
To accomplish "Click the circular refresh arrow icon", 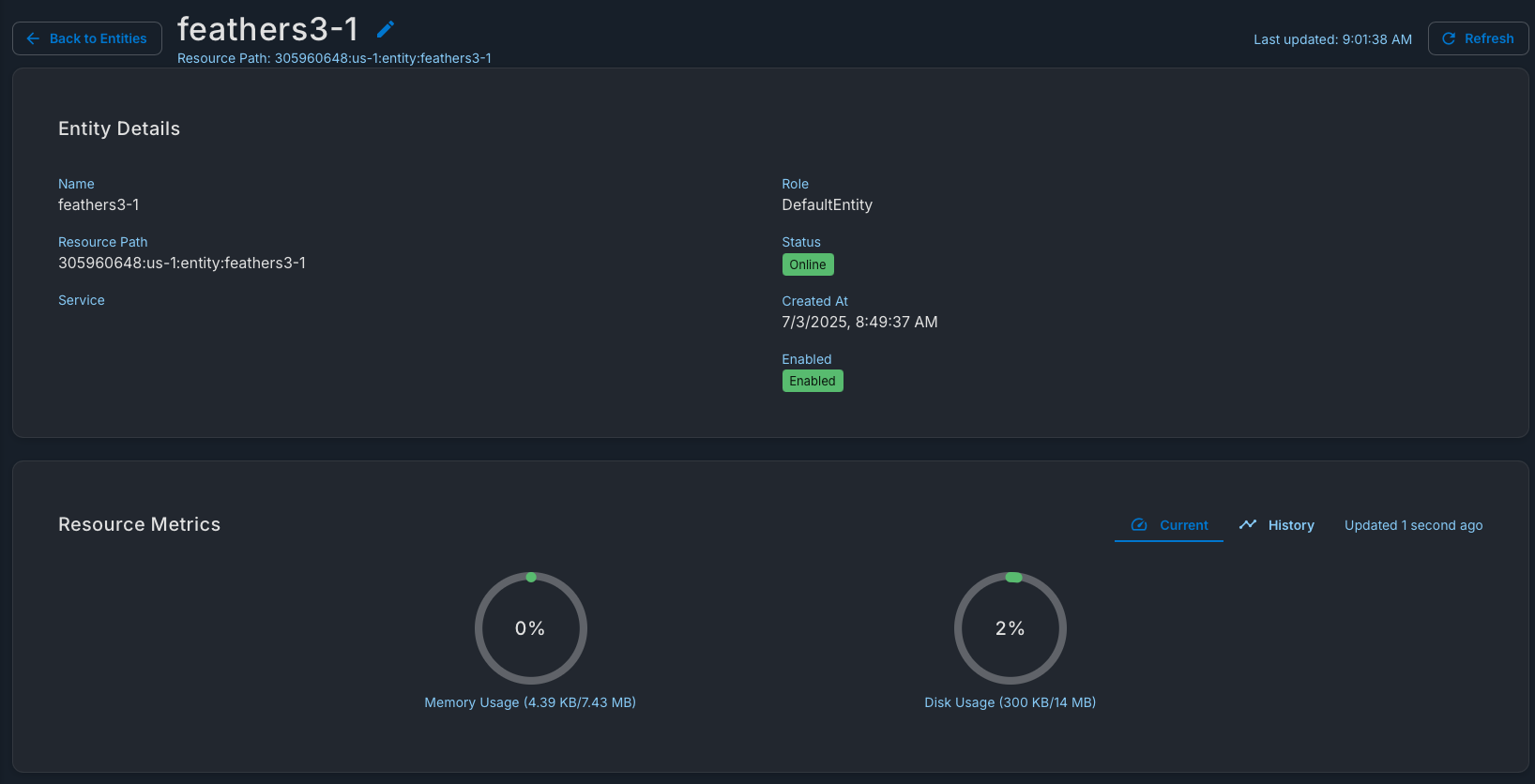I will [1449, 38].
